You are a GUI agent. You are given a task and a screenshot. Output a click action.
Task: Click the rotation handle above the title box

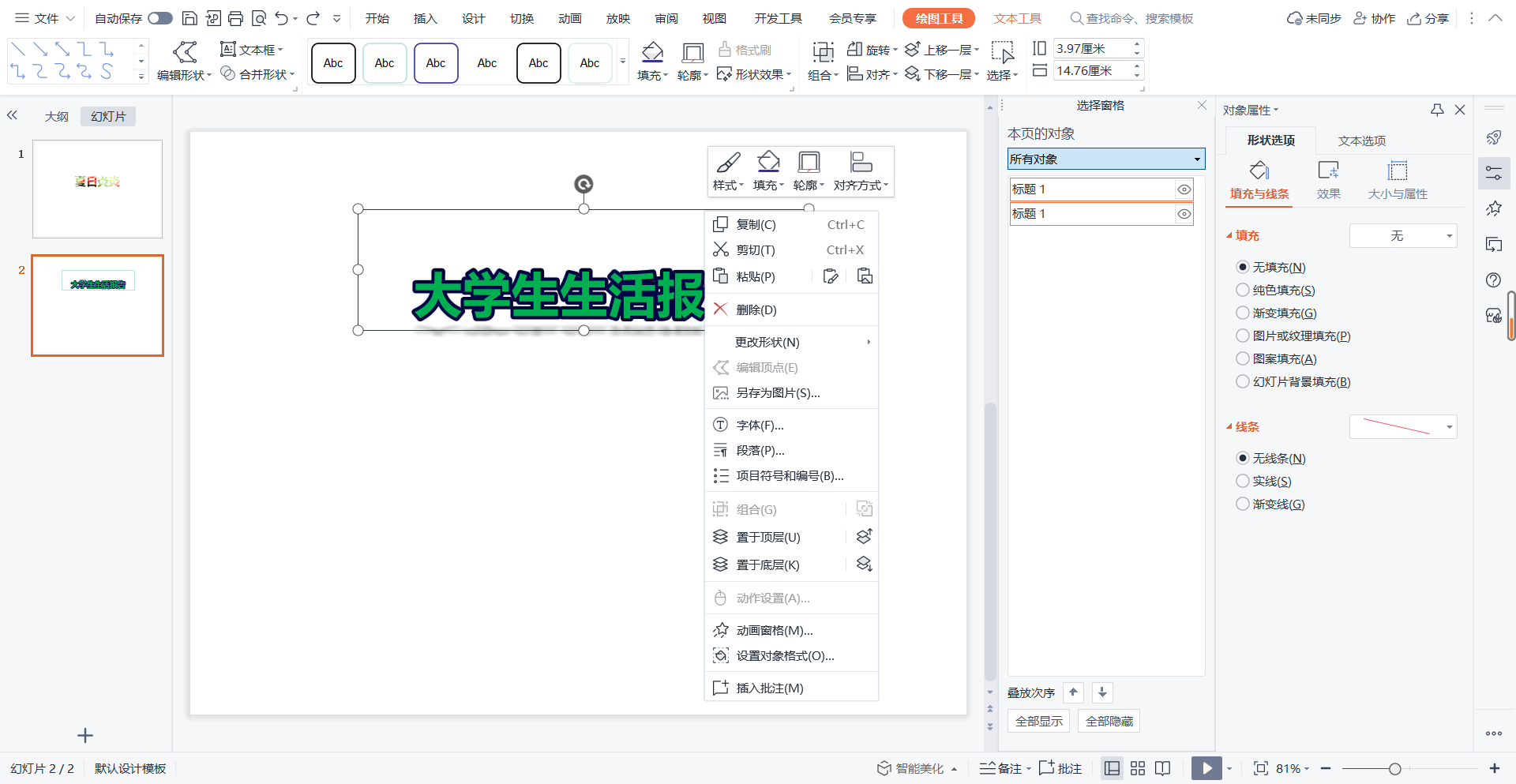(x=584, y=184)
